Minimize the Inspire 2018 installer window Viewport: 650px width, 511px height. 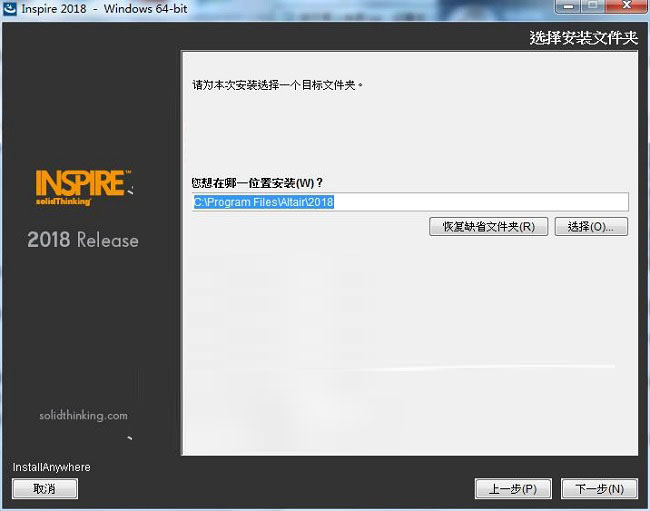pos(568,6)
